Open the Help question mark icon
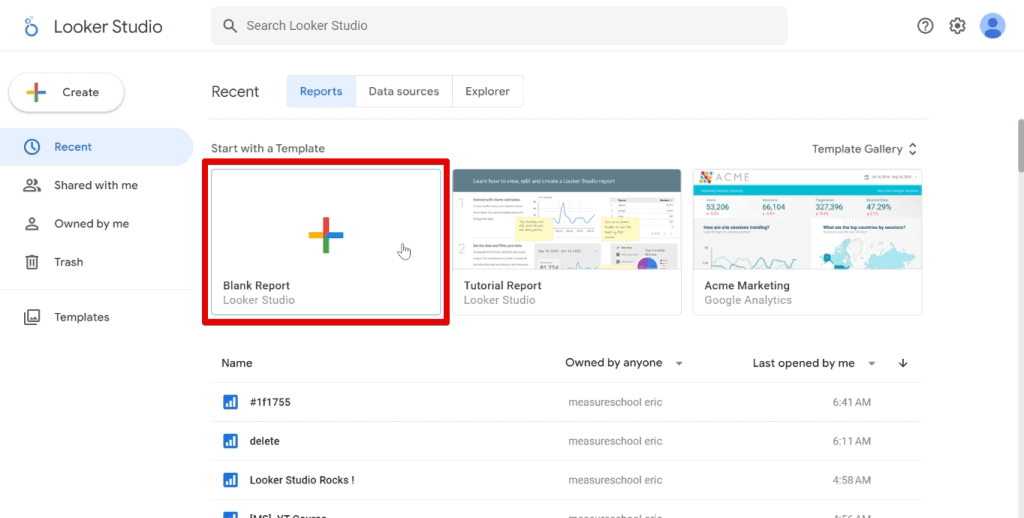Image resolution: width=1024 pixels, height=518 pixels. click(x=925, y=25)
